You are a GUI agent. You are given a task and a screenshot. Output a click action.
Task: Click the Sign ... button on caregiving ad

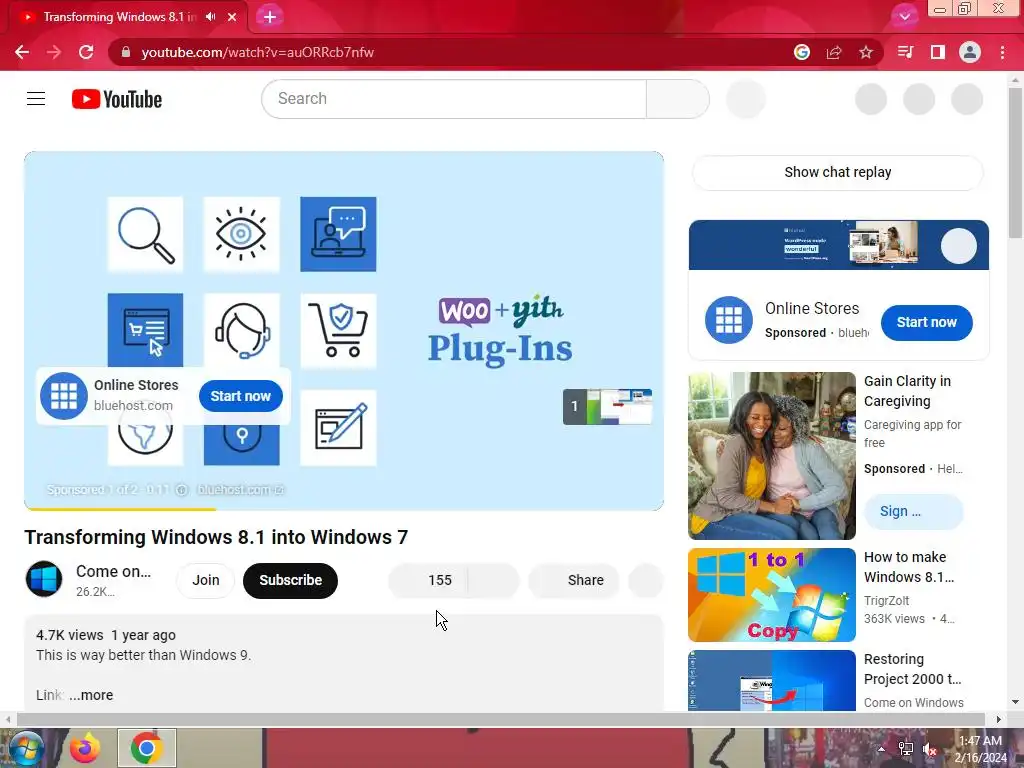pos(912,511)
